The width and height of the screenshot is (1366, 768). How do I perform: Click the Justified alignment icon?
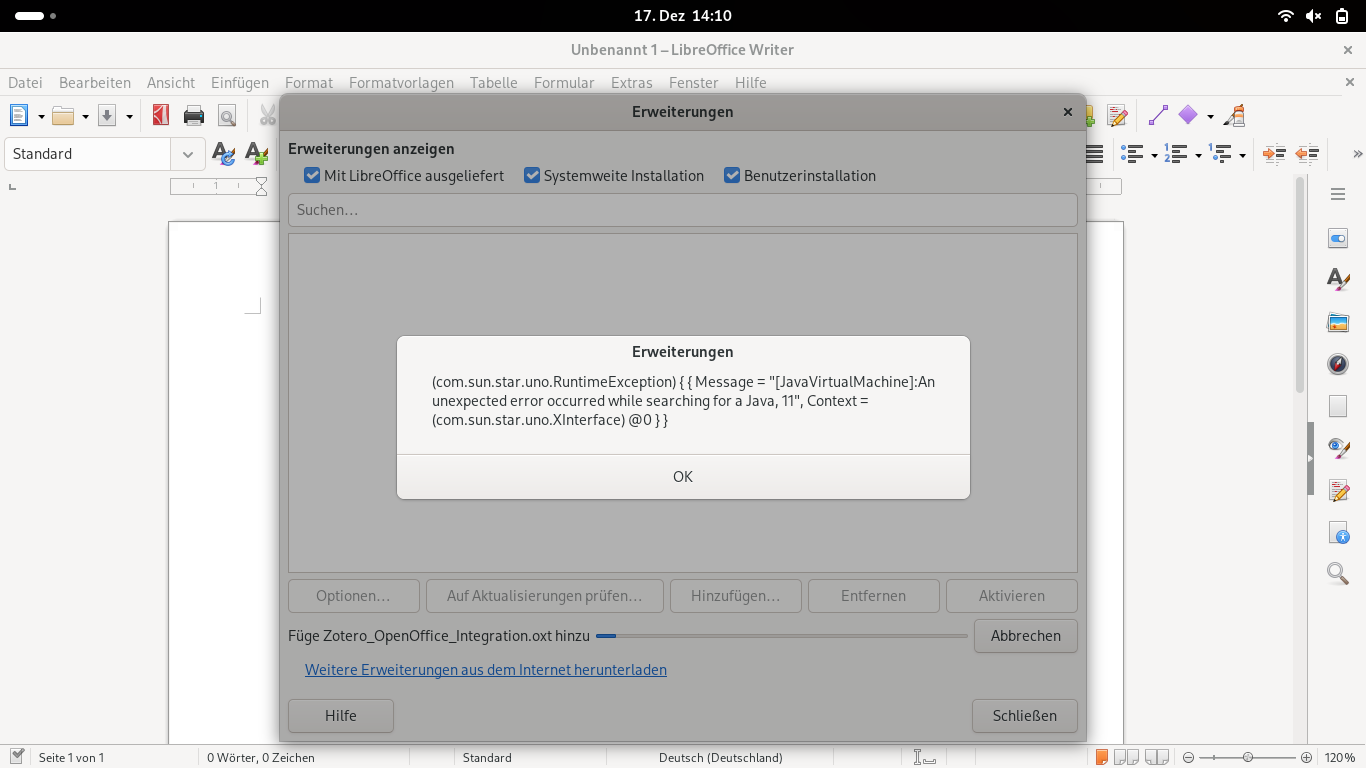coord(1094,154)
